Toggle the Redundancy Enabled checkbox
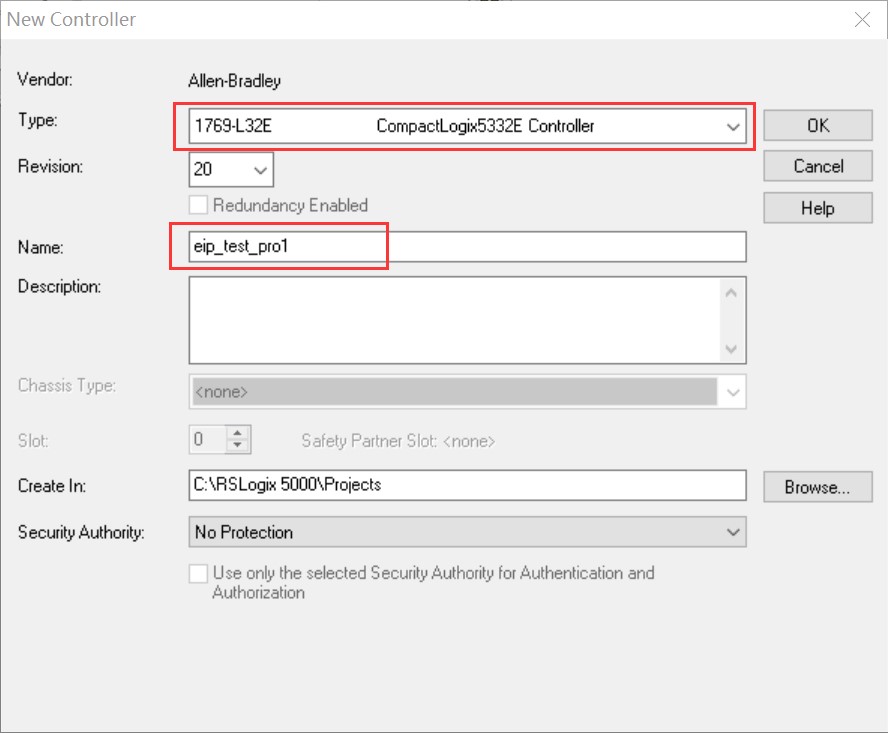The height and width of the screenshot is (733, 888). (199, 205)
